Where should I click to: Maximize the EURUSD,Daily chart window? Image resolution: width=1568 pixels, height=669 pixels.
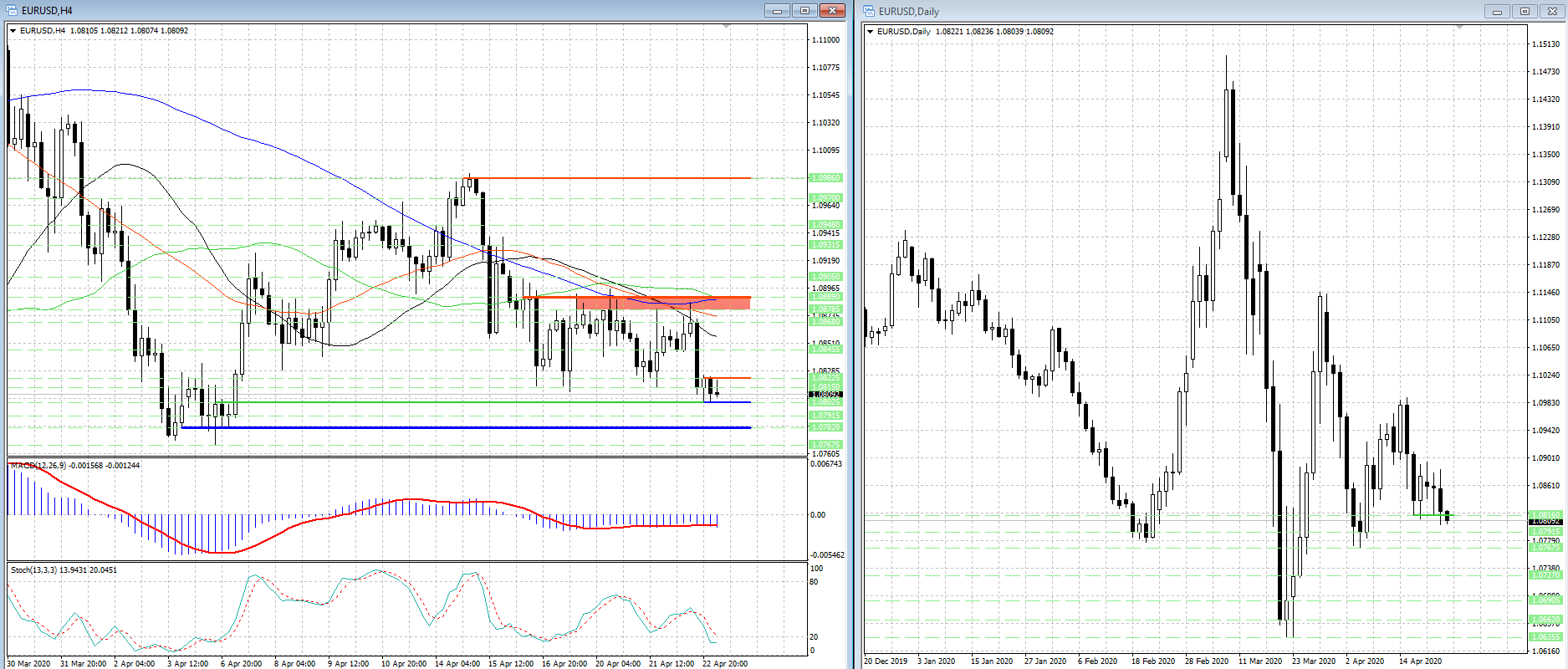(x=1525, y=11)
